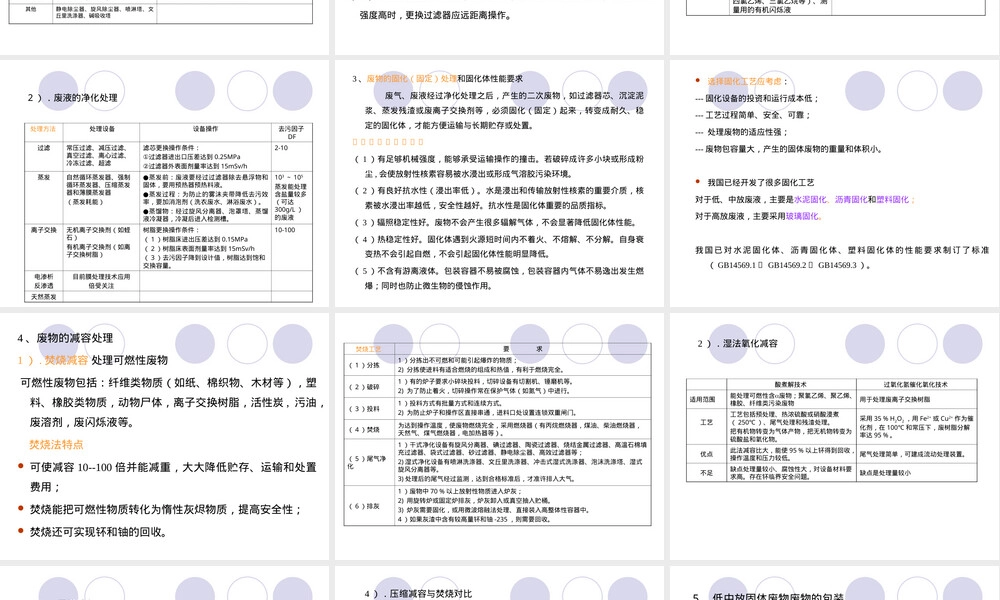The width and height of the screenshot is (1000, 600).
Task: Select the (2) 破碎 row label
Action: click(364, 386)
